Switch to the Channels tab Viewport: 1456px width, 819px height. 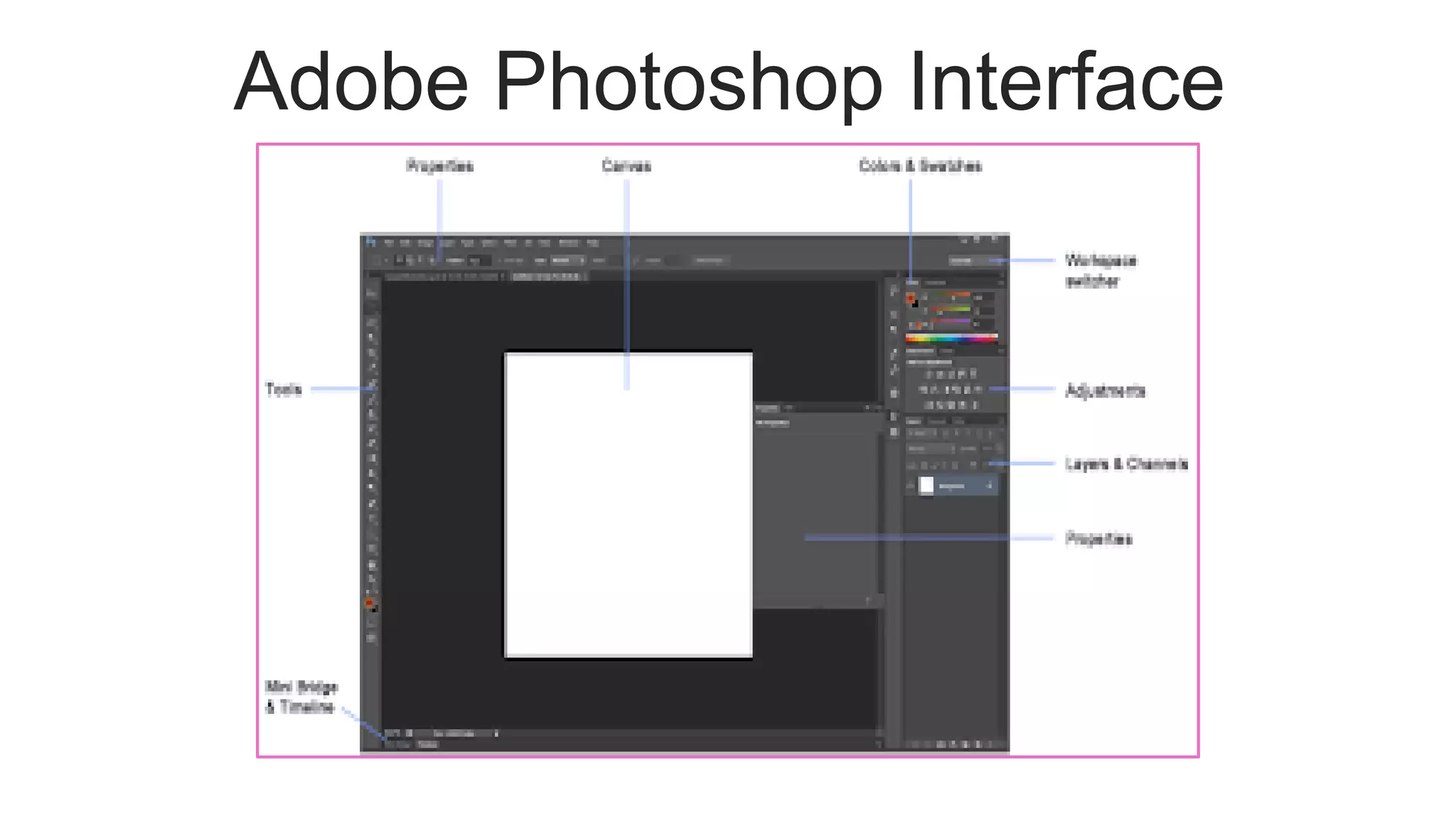pos(938,421)
